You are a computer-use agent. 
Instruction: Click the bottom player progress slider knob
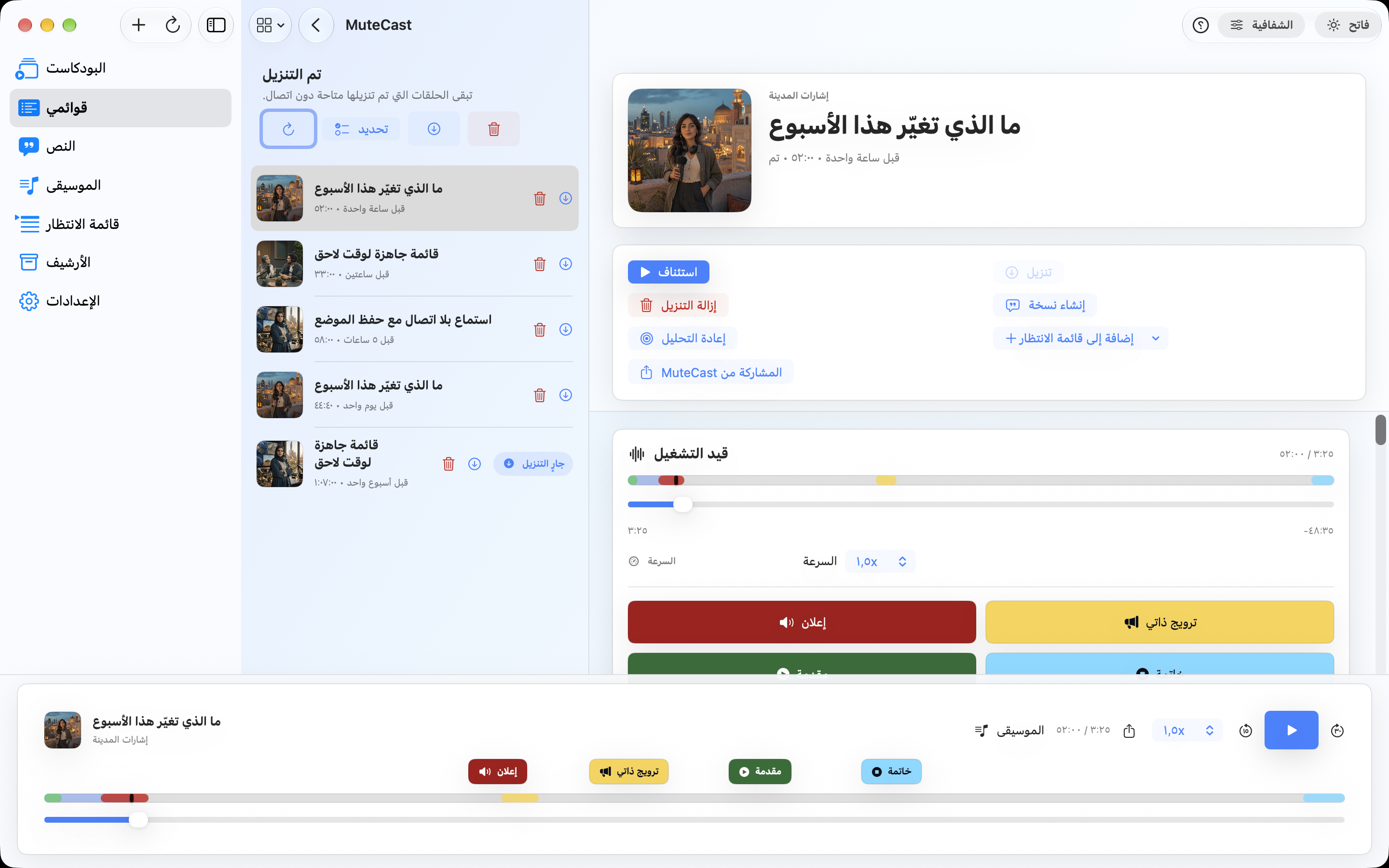coord(138,820)
